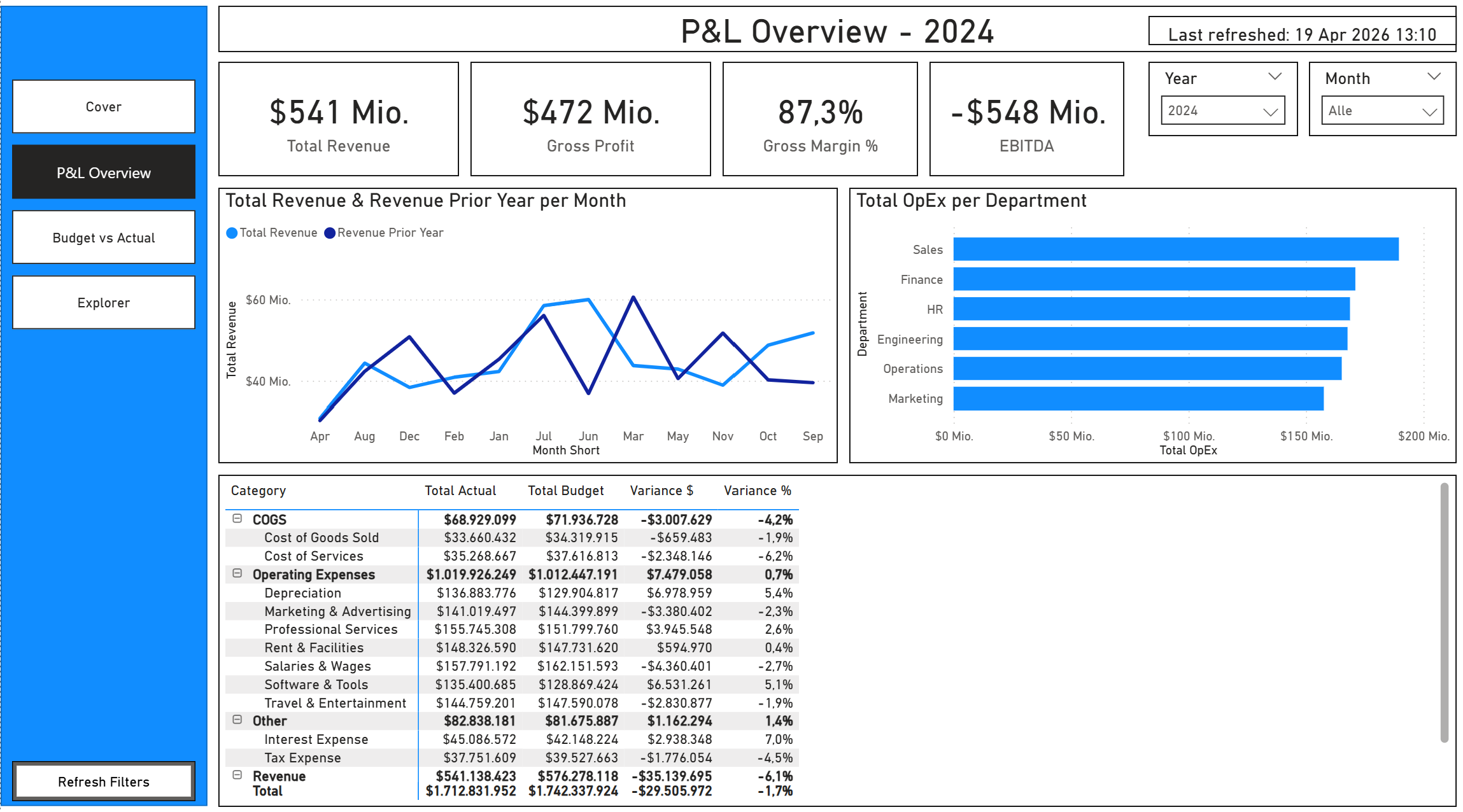Navigate to the Explorer page
This screenshot has height=812, width=1463.
[103, 302]
